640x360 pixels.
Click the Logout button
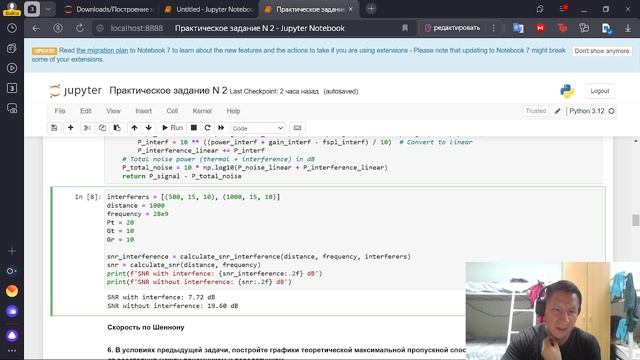pos(600,91)
